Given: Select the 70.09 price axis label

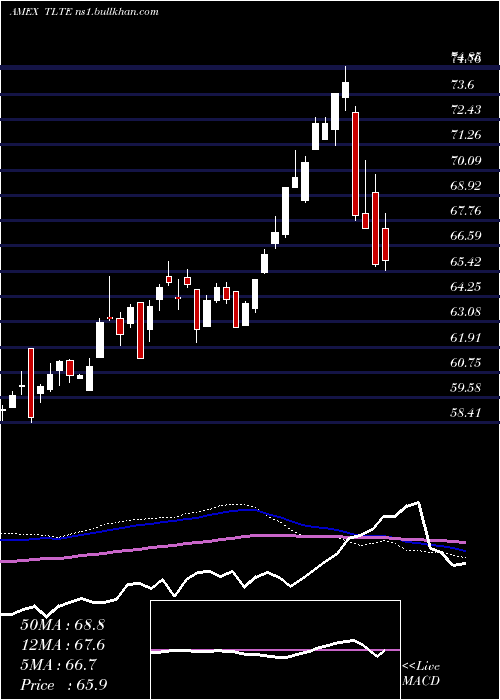Looking at the screenshot, I should (466, 160).
